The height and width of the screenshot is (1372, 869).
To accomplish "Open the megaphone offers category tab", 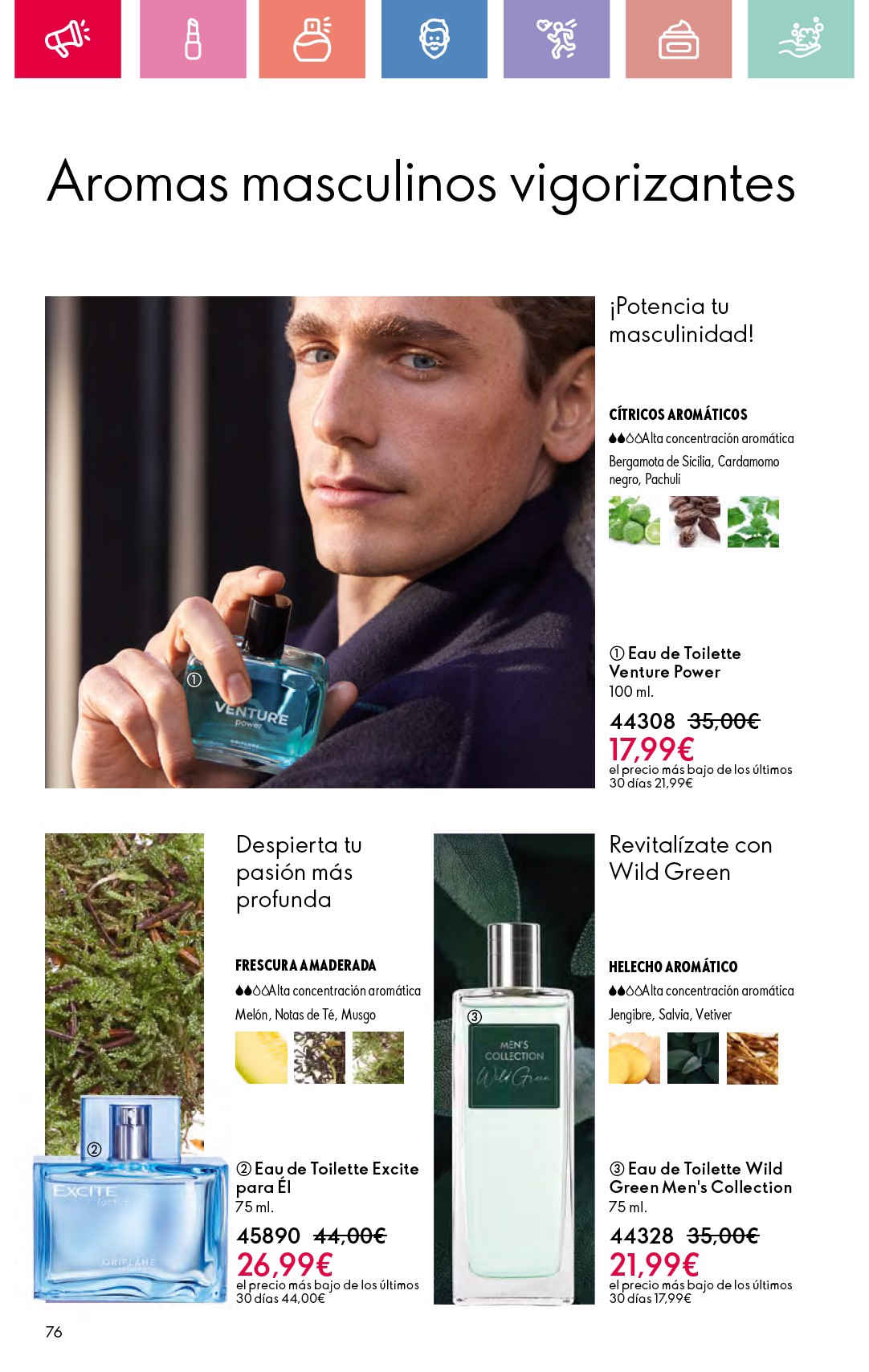I will click(67, 39).
